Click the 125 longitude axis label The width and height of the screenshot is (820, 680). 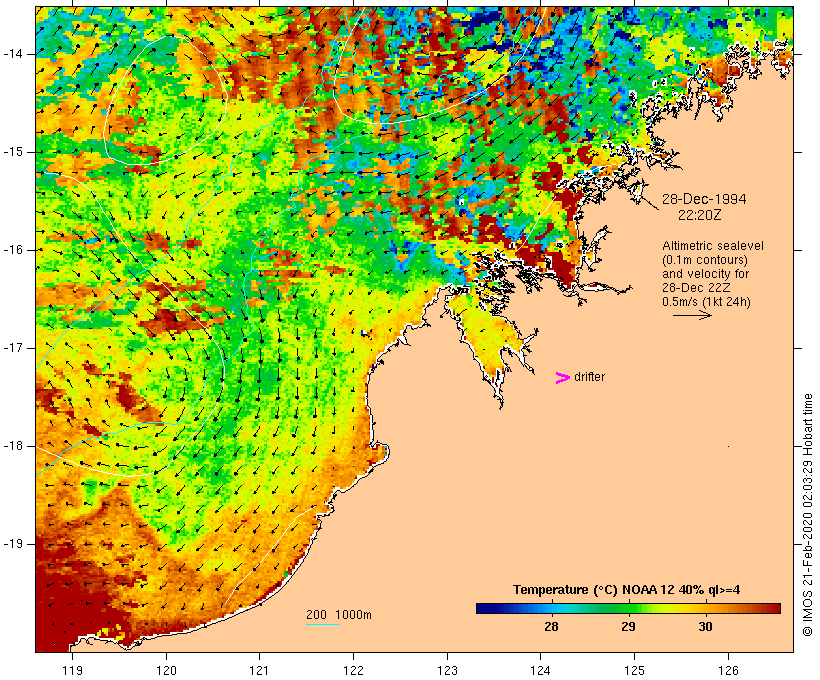tap(635, 670)
